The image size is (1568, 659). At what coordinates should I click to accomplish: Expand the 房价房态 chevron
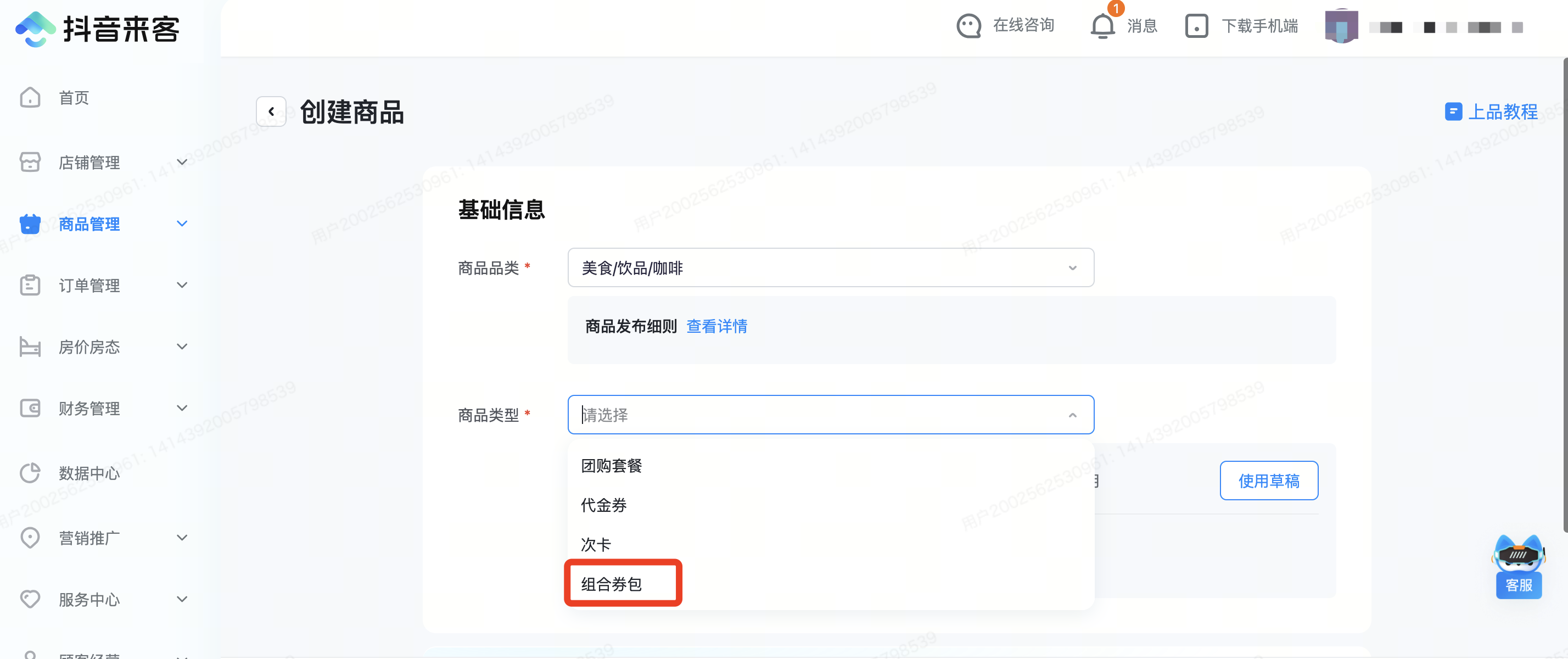(181, 347)
